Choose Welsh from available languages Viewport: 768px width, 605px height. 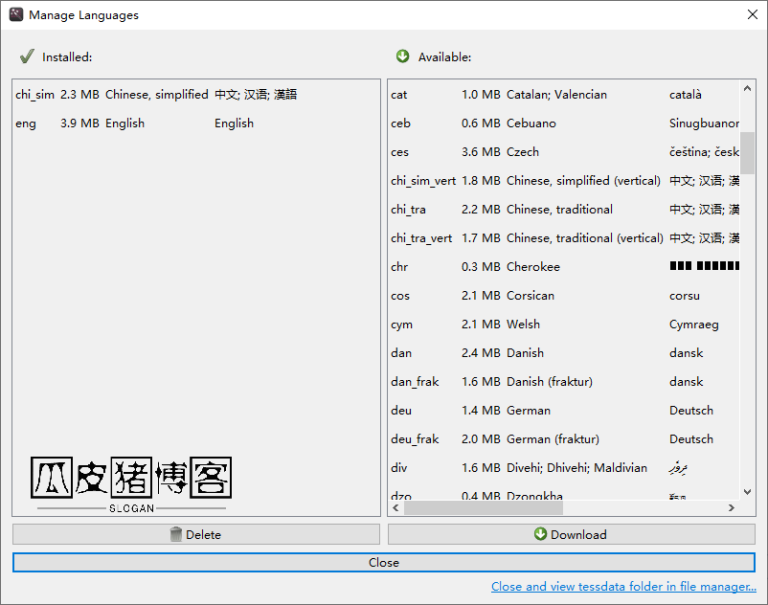point(523,325)
